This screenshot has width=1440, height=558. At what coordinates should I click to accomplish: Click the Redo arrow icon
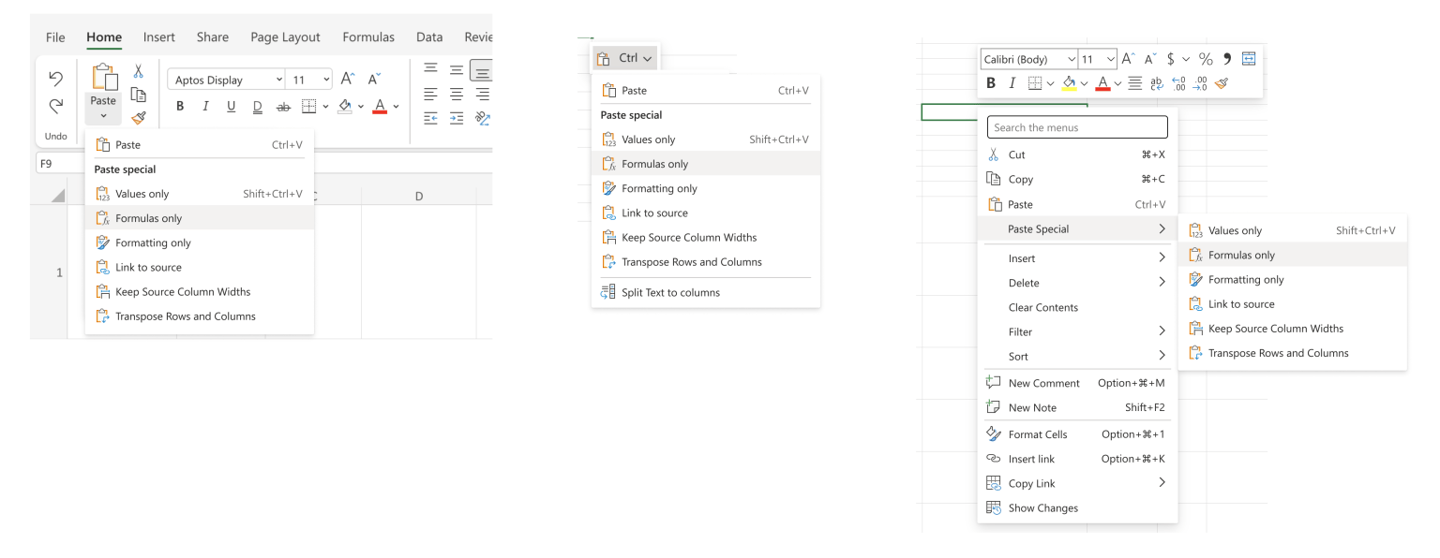coord(56,105)
